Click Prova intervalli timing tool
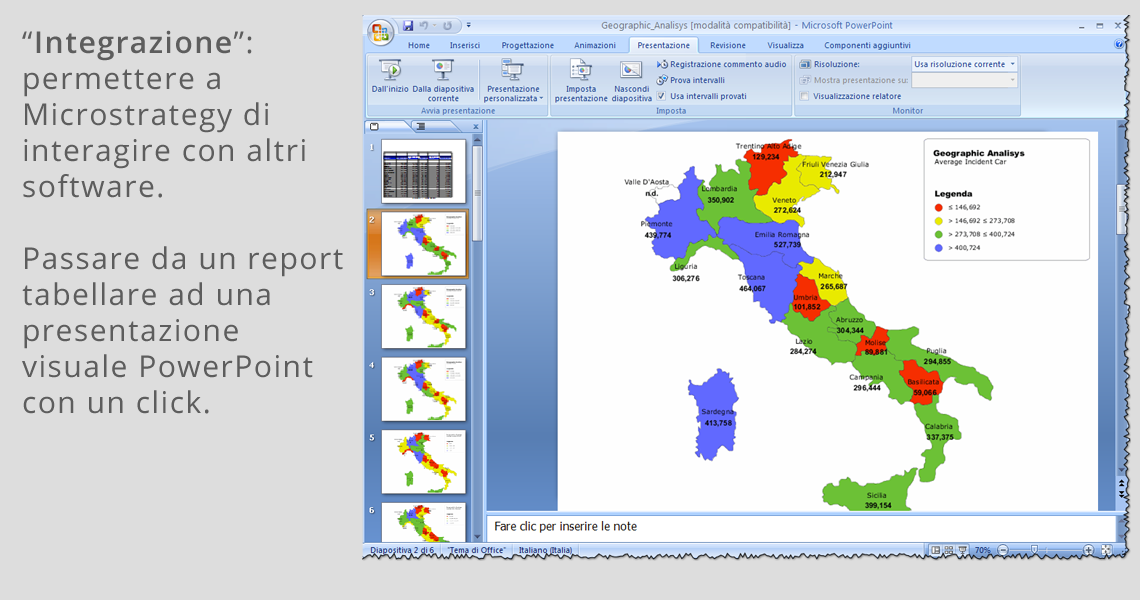Screen dimensions: 1140x600 (x=697, y=80)
